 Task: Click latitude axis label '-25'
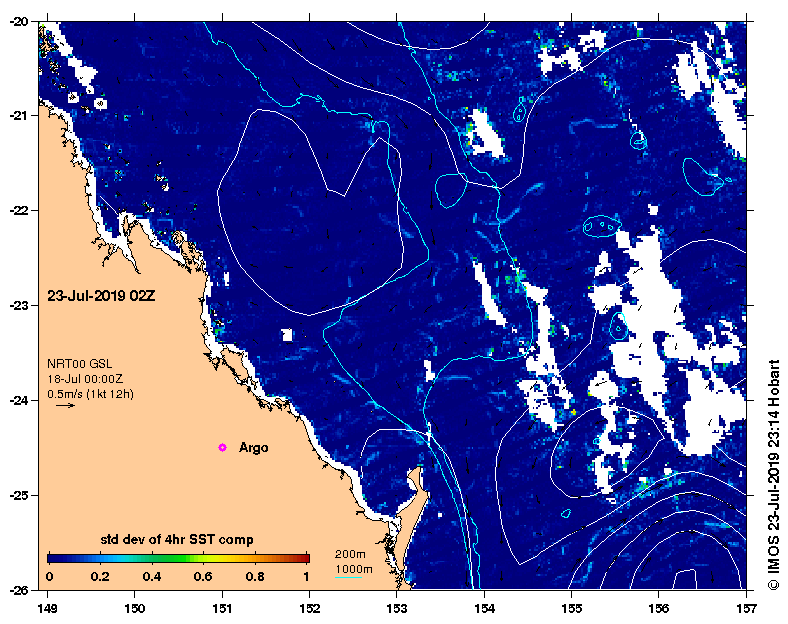19,495
